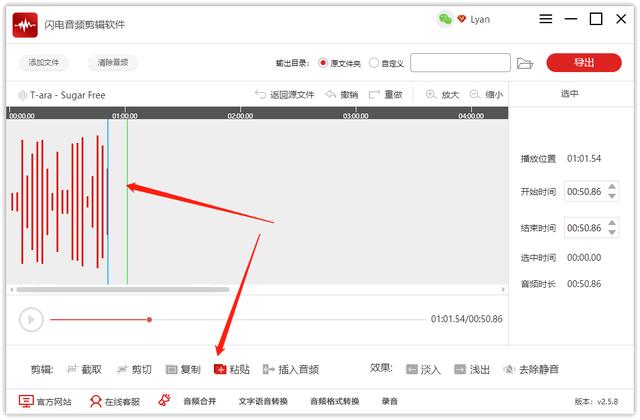Open the 录音 recorder
Screen dimensions: 640x420
(389, 402)
